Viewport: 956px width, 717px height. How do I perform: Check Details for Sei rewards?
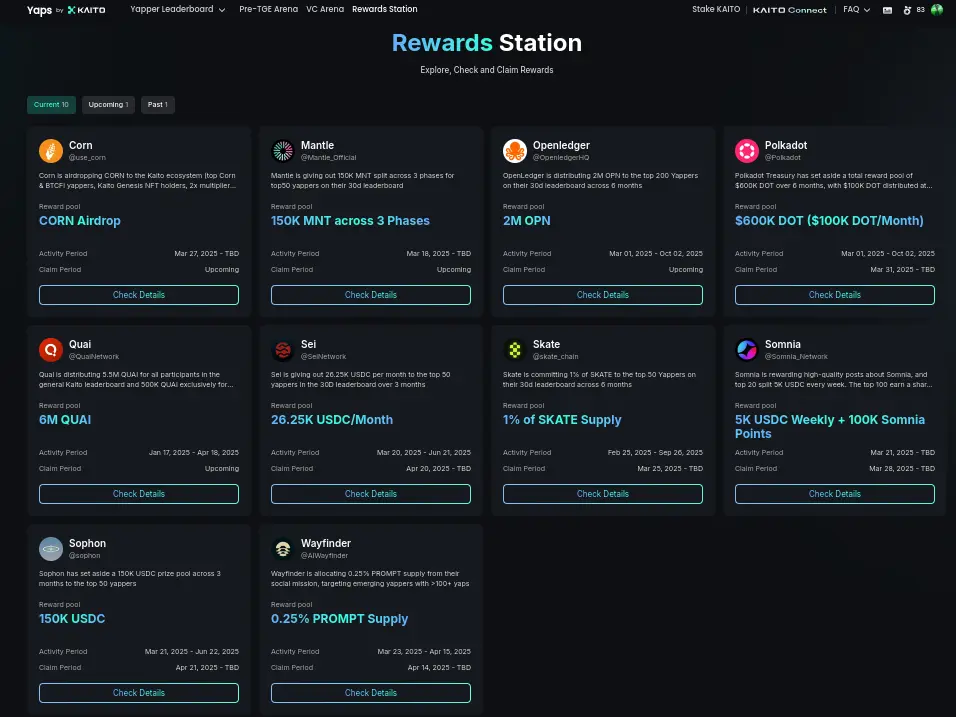tap(371, 494)
